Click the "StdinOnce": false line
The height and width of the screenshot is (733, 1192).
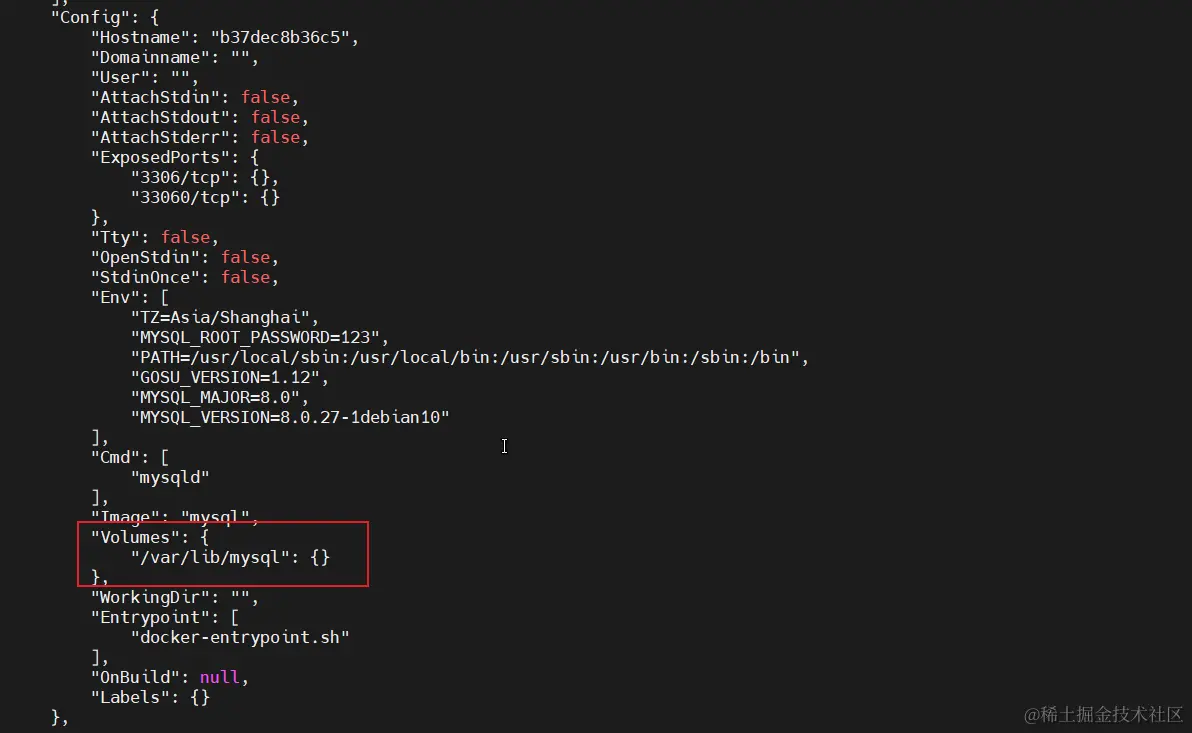[x=185, y=278]
